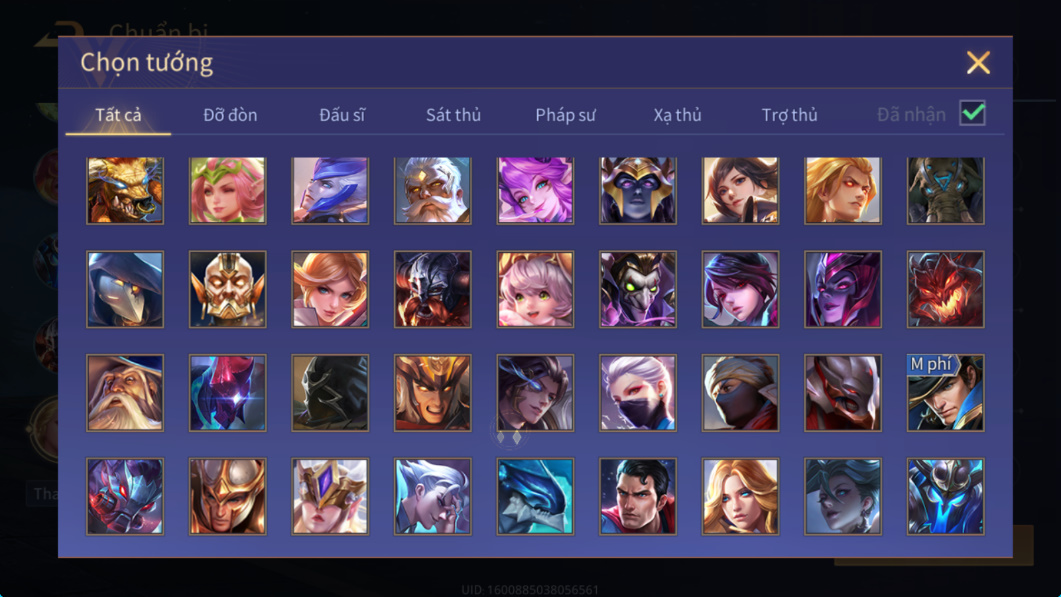Choose the elephant warrior hero portrait
This screenshot has width=1061, height=597.
click(x=945, y=190)
